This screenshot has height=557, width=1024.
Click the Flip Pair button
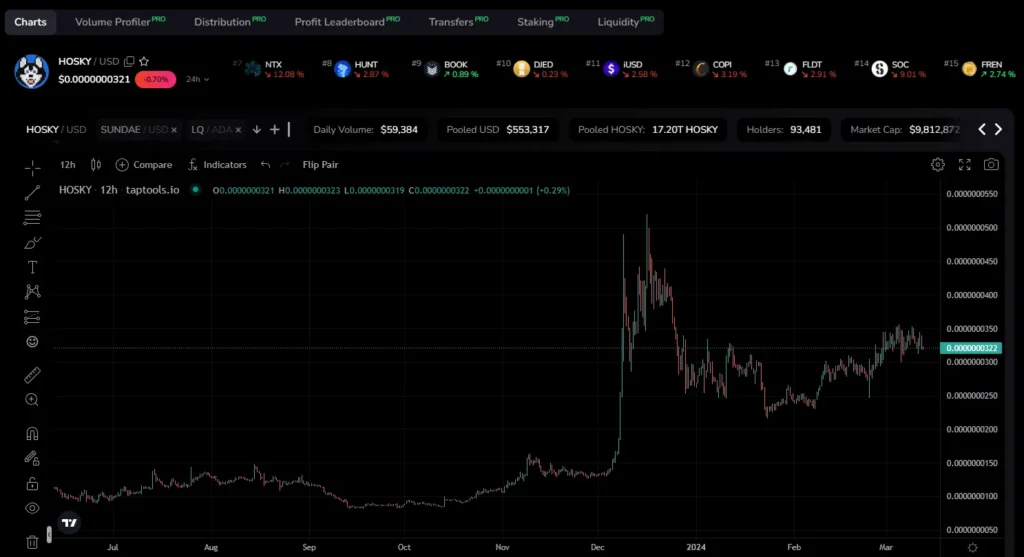click(x=320, y=165)
